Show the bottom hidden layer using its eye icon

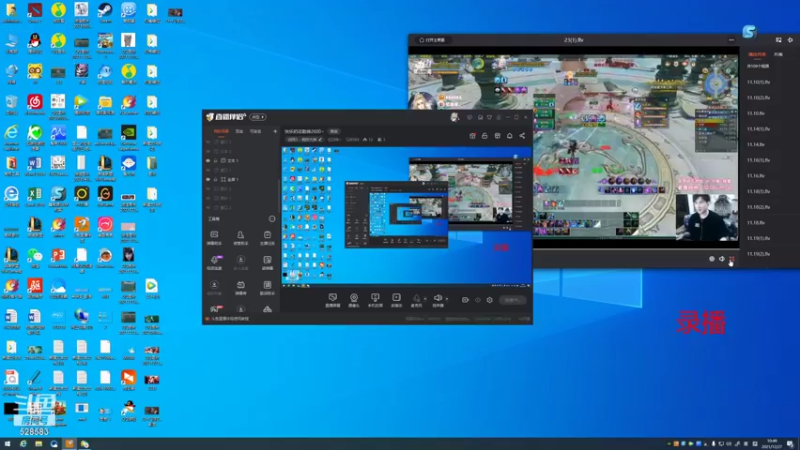click(x=208, y=208)
